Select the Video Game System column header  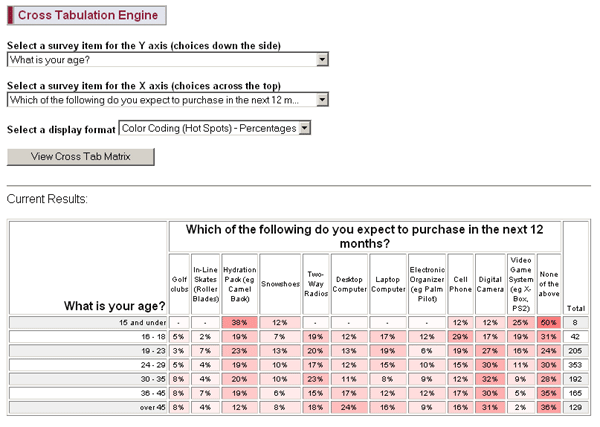522,283
